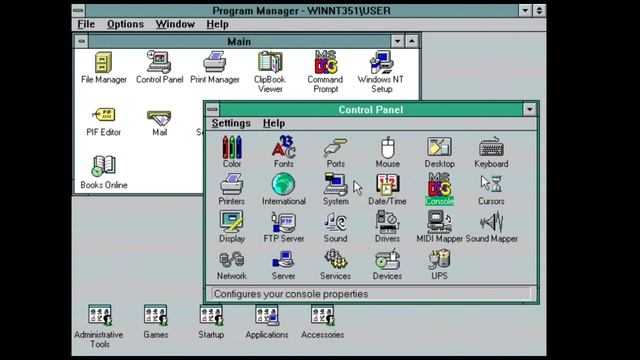Click the 'Configures your console properties' status text
Viewport: 640px width, 360px height.
[291, 294]
